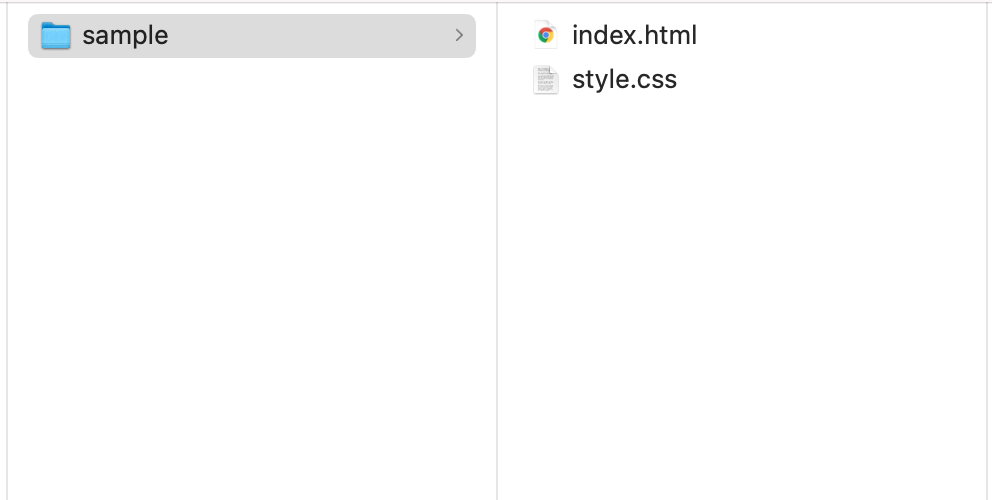Click highlighted row gap between sample and chevron

pos(310,36)
